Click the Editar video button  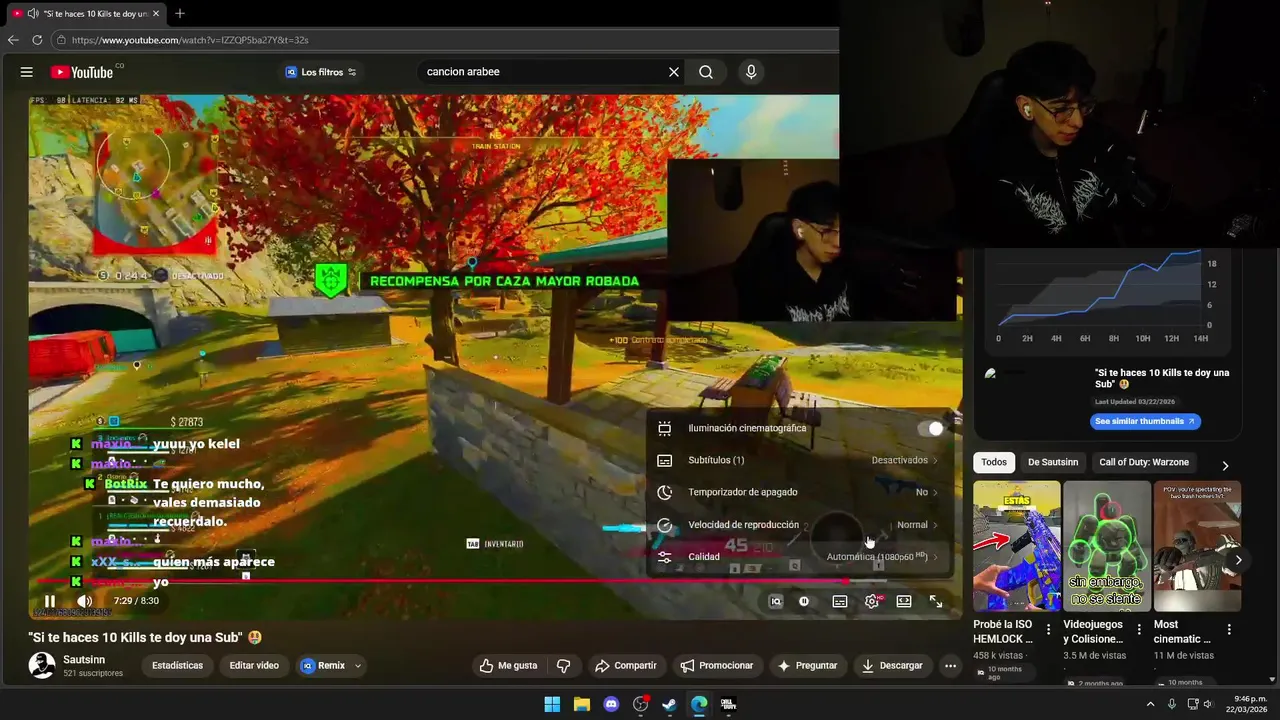click(x=254, y=665)
